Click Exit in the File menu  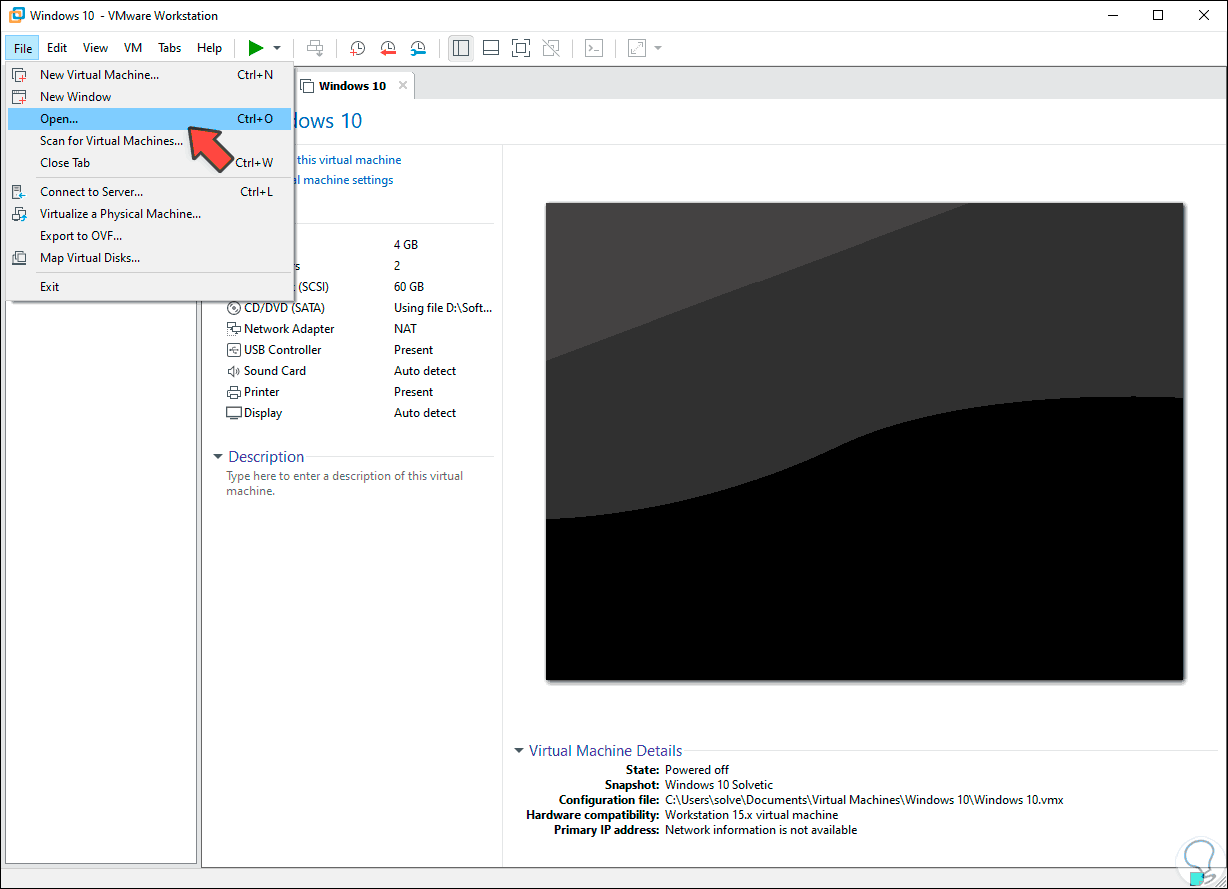[x=149, y=287]
